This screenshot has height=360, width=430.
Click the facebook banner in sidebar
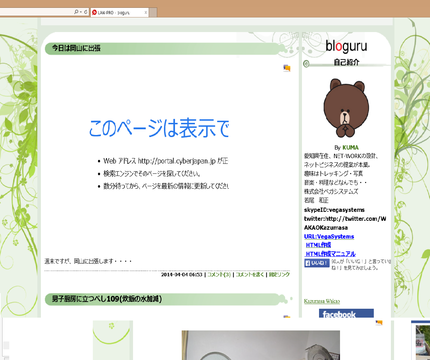tap(346, 313)
